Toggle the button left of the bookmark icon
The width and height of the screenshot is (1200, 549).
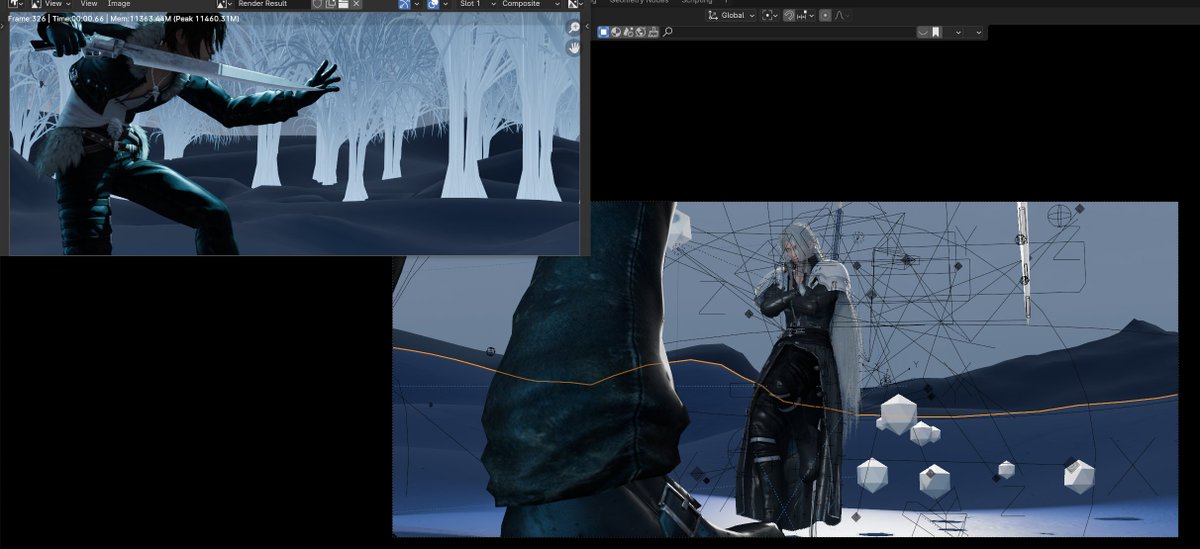click(923, 32)
